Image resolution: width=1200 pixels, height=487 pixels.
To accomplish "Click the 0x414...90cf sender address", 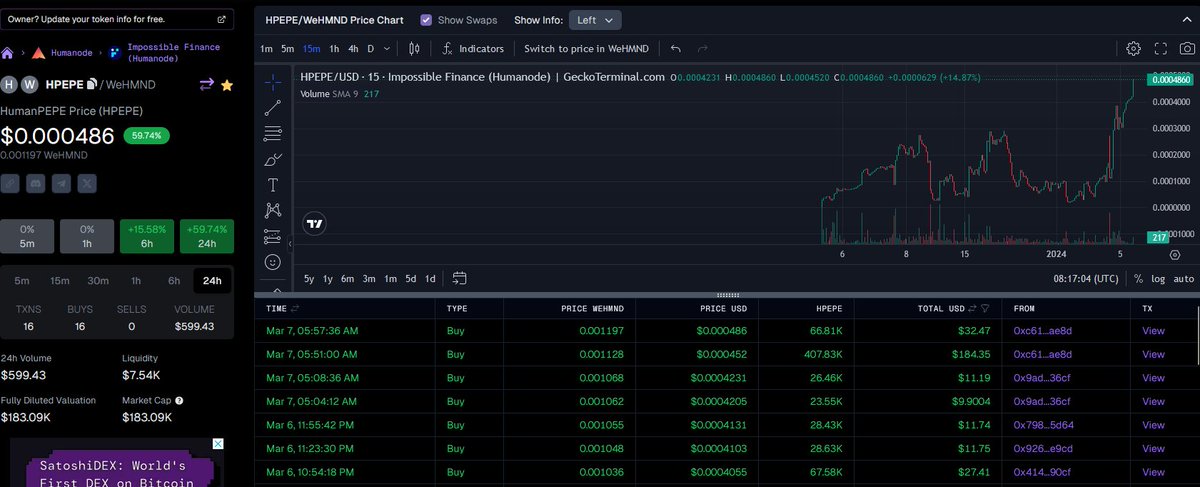I will click(1042, 472).
